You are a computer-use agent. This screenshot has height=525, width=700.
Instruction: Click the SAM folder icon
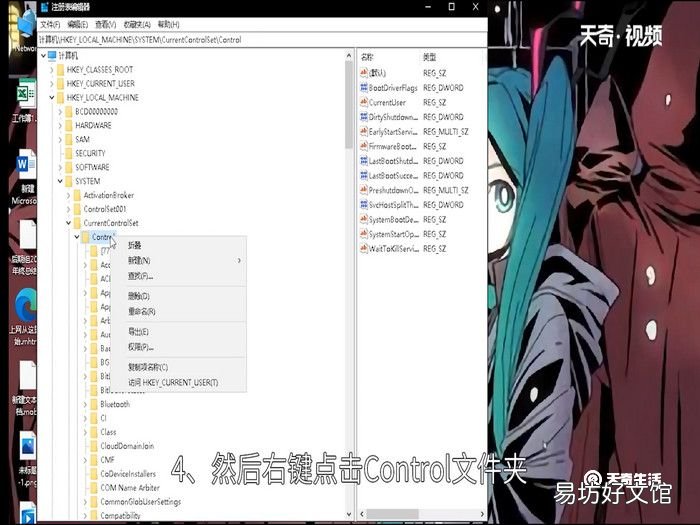tap(69, 139)
